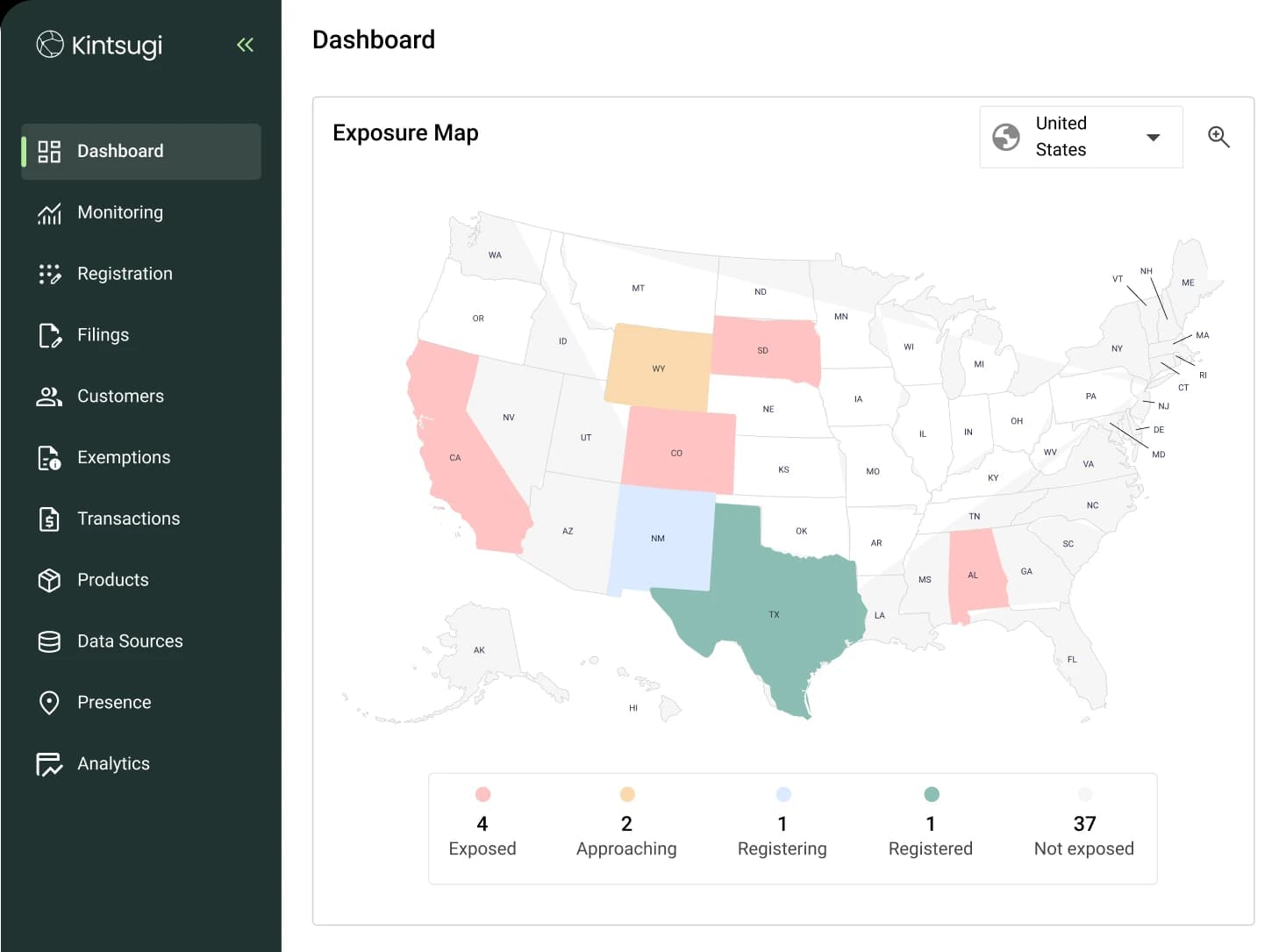Open the United States country dropdown
This screenshot has height=952, width=1272.
click(x=1081, y=137)
